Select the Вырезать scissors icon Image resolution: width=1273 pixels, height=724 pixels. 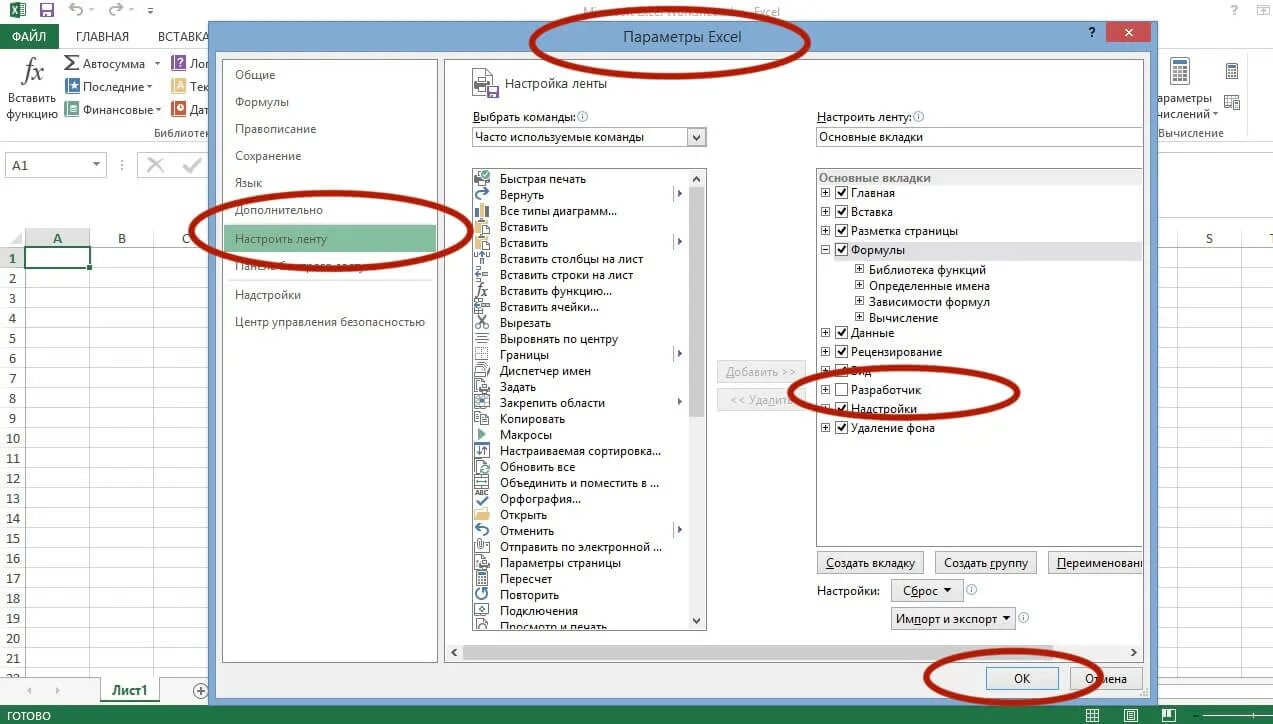482,323
